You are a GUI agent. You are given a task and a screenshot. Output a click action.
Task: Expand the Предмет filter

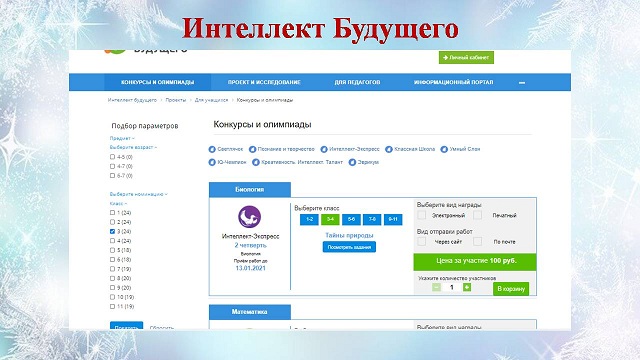[x=122, y=138]
